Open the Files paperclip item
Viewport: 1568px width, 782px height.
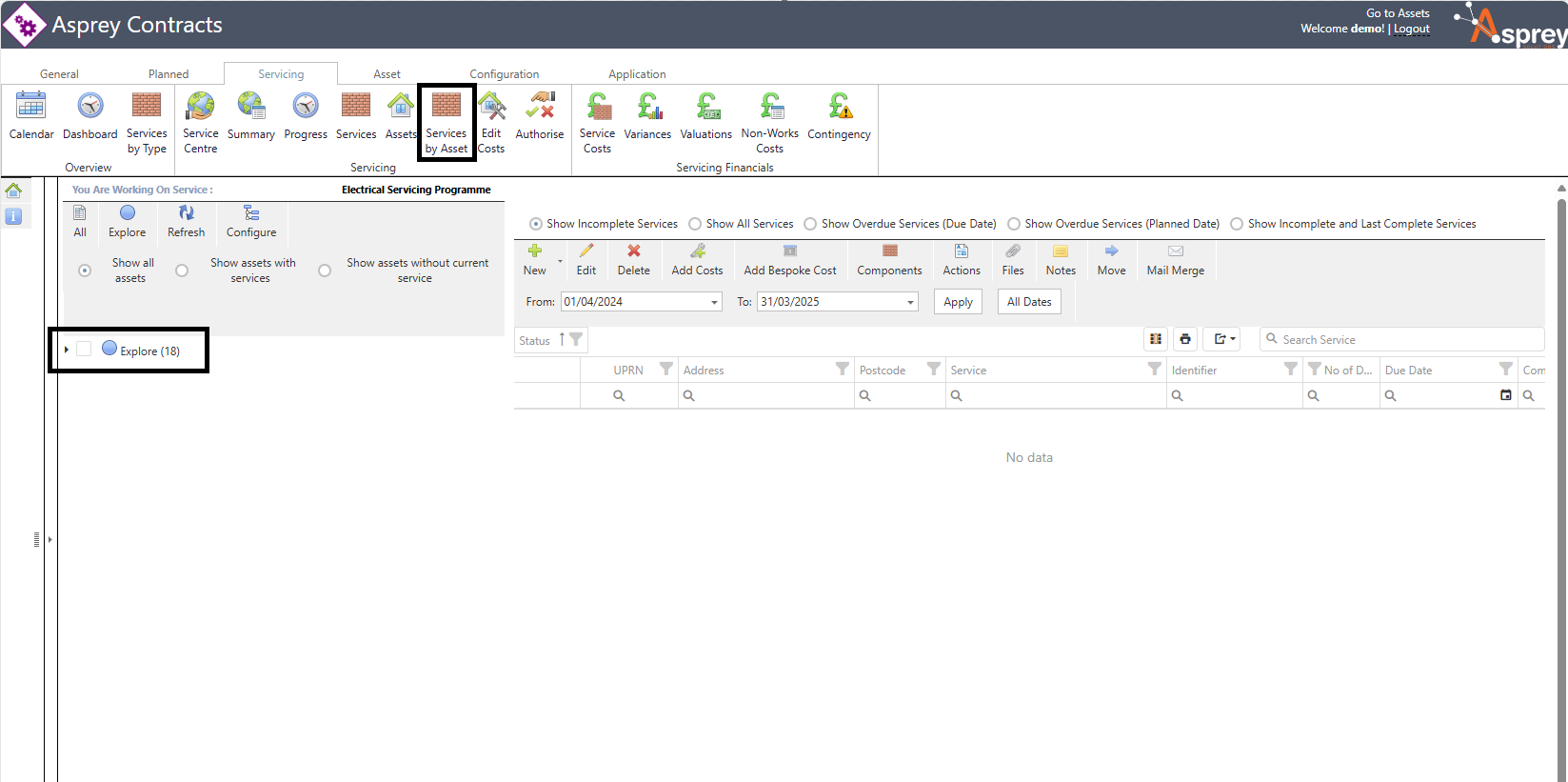pyautogui.click(x=1013, y=259)
